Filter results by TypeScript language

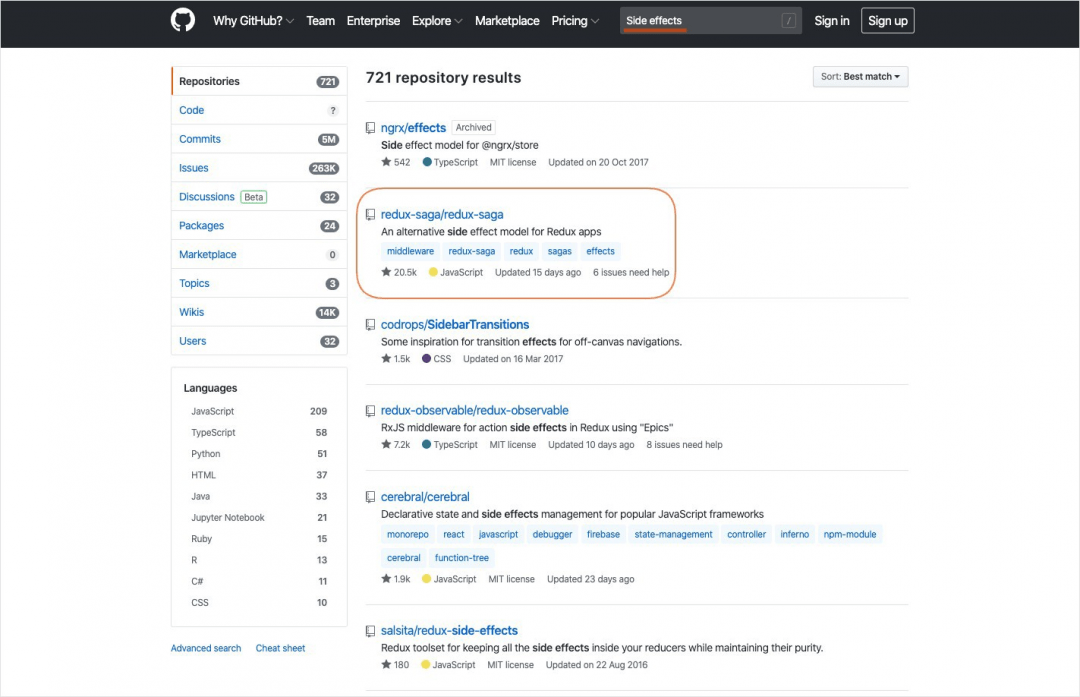(x=214, y=433)
